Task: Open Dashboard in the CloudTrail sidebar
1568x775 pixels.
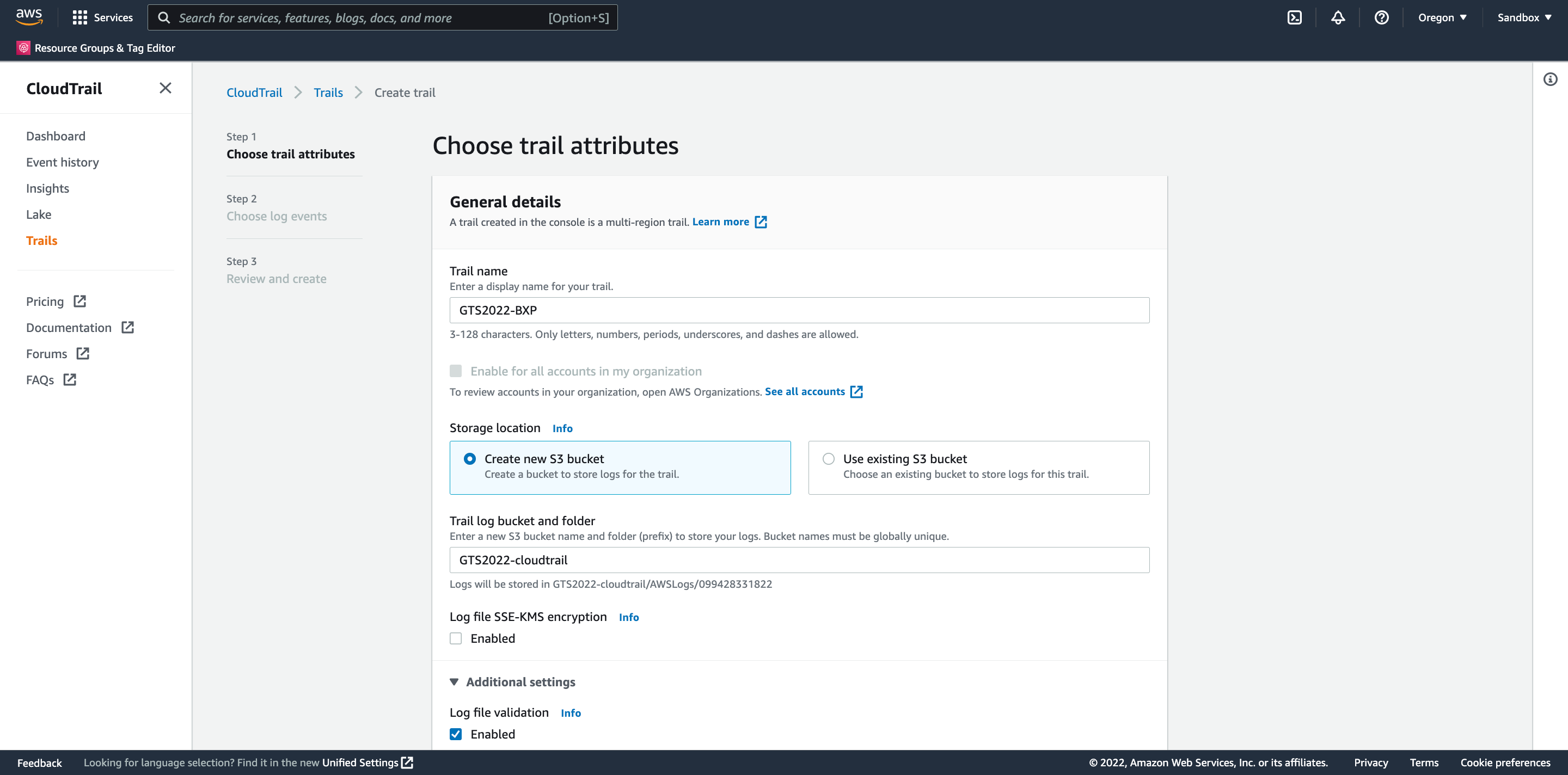Action: (x=56, y=136)
